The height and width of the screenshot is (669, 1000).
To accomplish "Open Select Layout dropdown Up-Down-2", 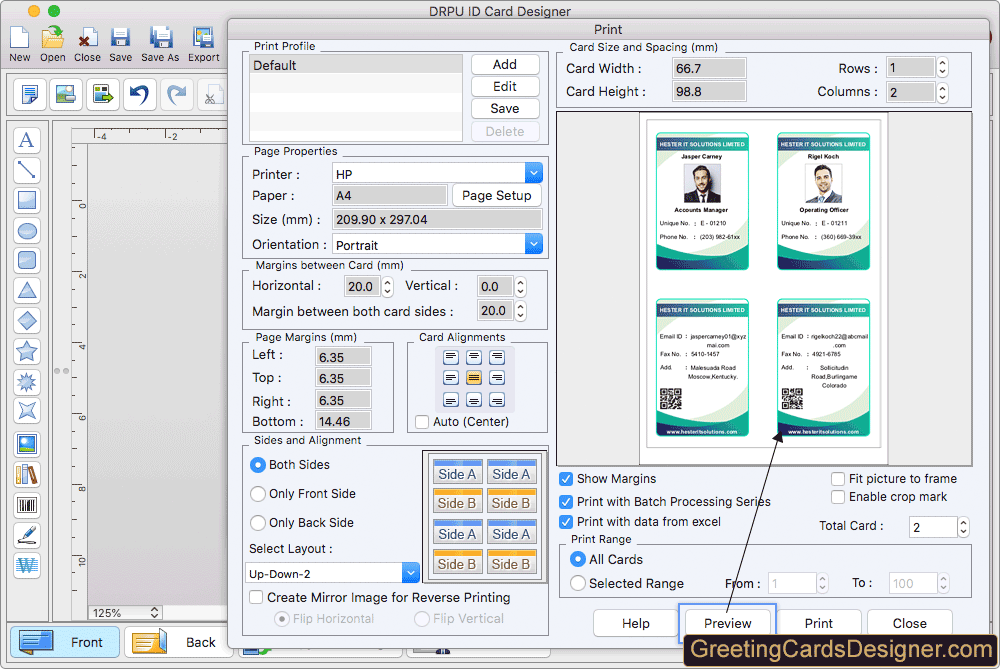I will click(332, 573).
